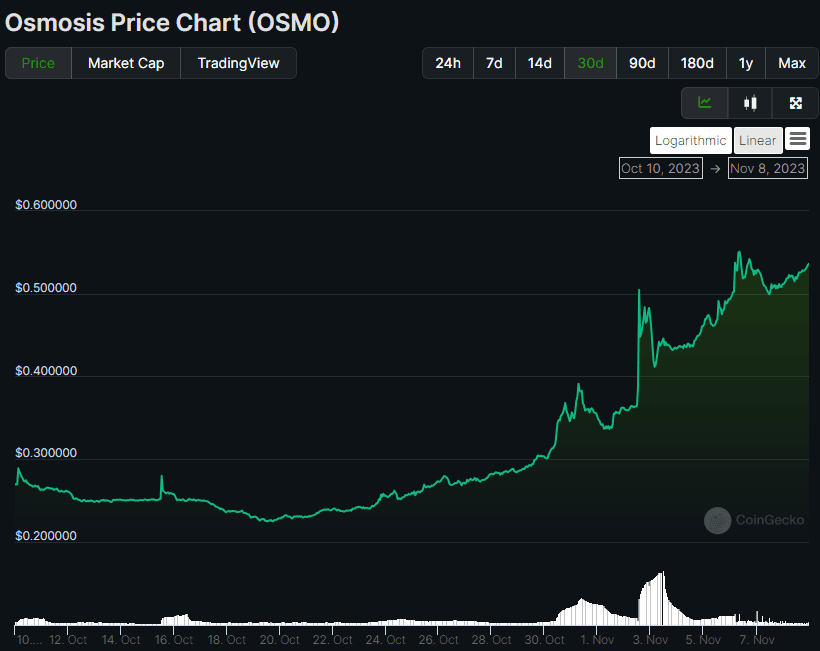Screen dimensions: 820x651
Task: Click the 24. Oct date label
Action: (x=385, y=640)
